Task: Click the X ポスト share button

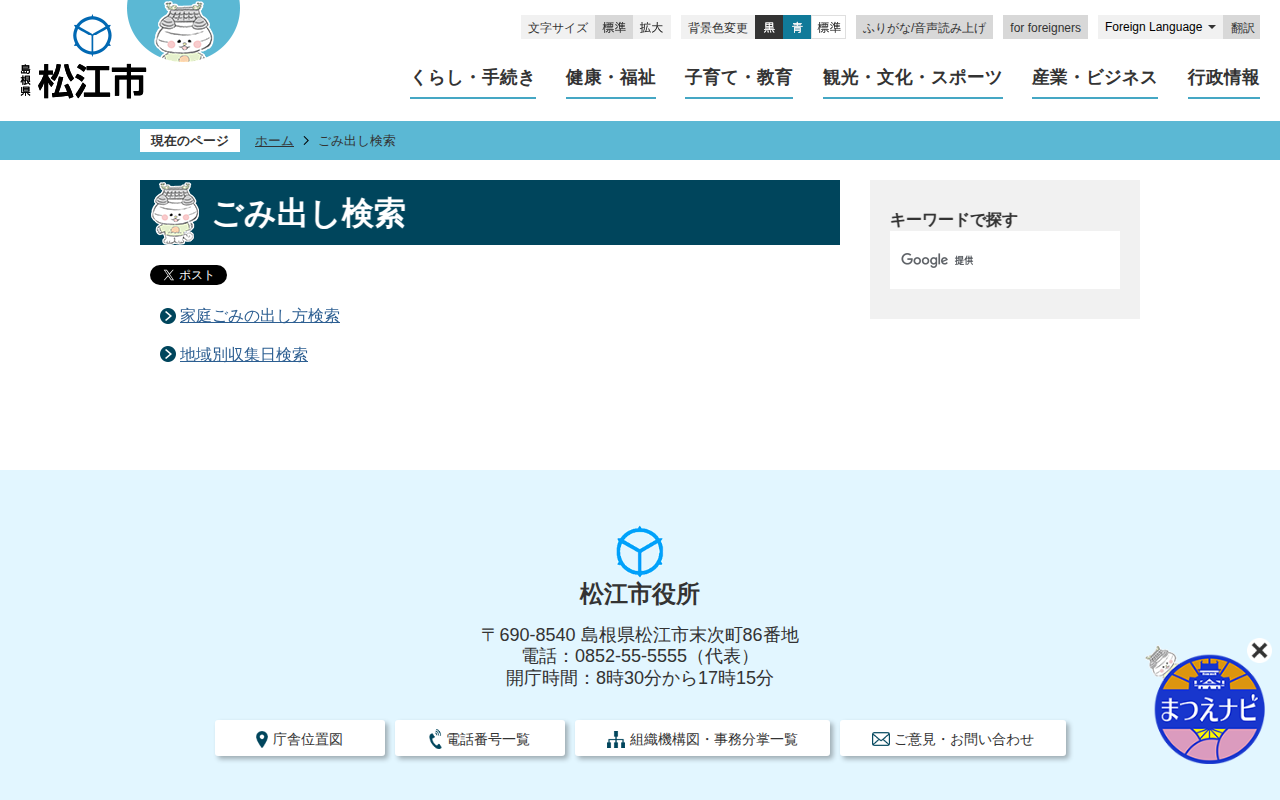Action: pyautogui.click(x=188, y=275)
